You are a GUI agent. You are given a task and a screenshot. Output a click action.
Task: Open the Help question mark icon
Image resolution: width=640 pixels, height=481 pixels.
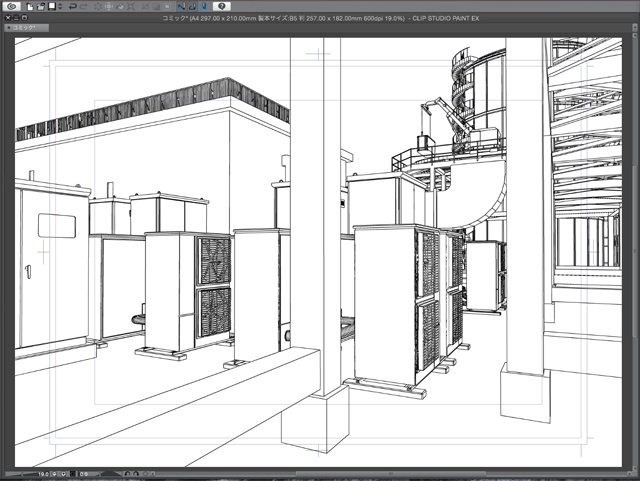[x=222, y=7]
